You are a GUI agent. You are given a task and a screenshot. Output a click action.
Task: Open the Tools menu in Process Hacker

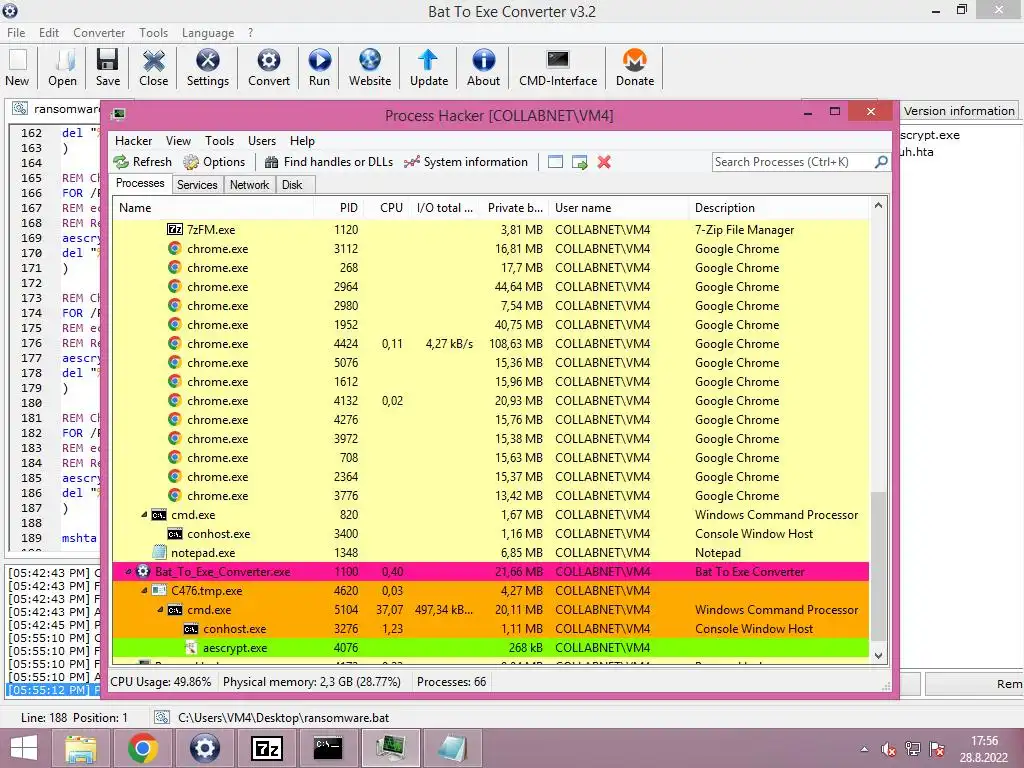click(219, 141)
